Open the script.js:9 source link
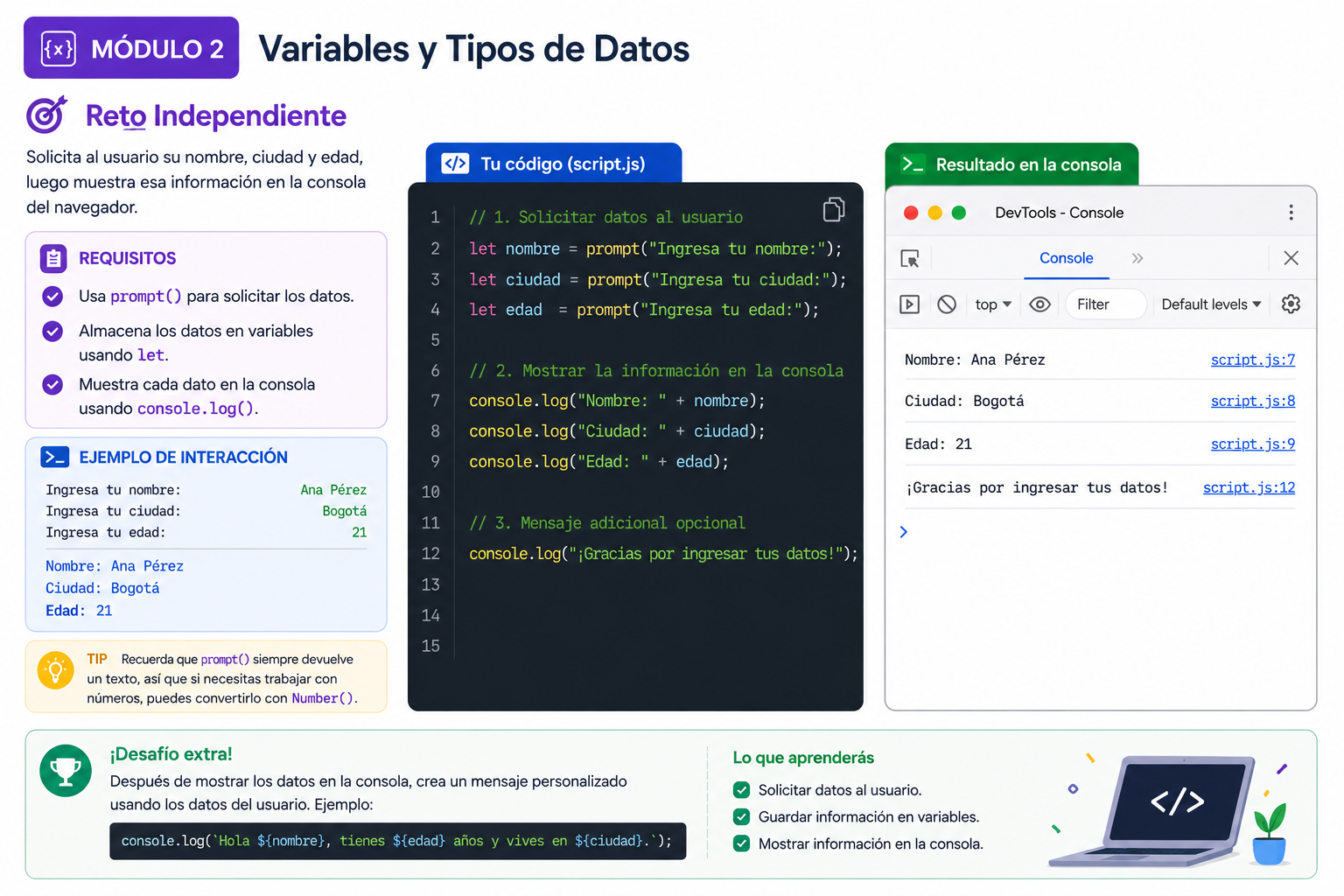 click(x=1253, y=444)
